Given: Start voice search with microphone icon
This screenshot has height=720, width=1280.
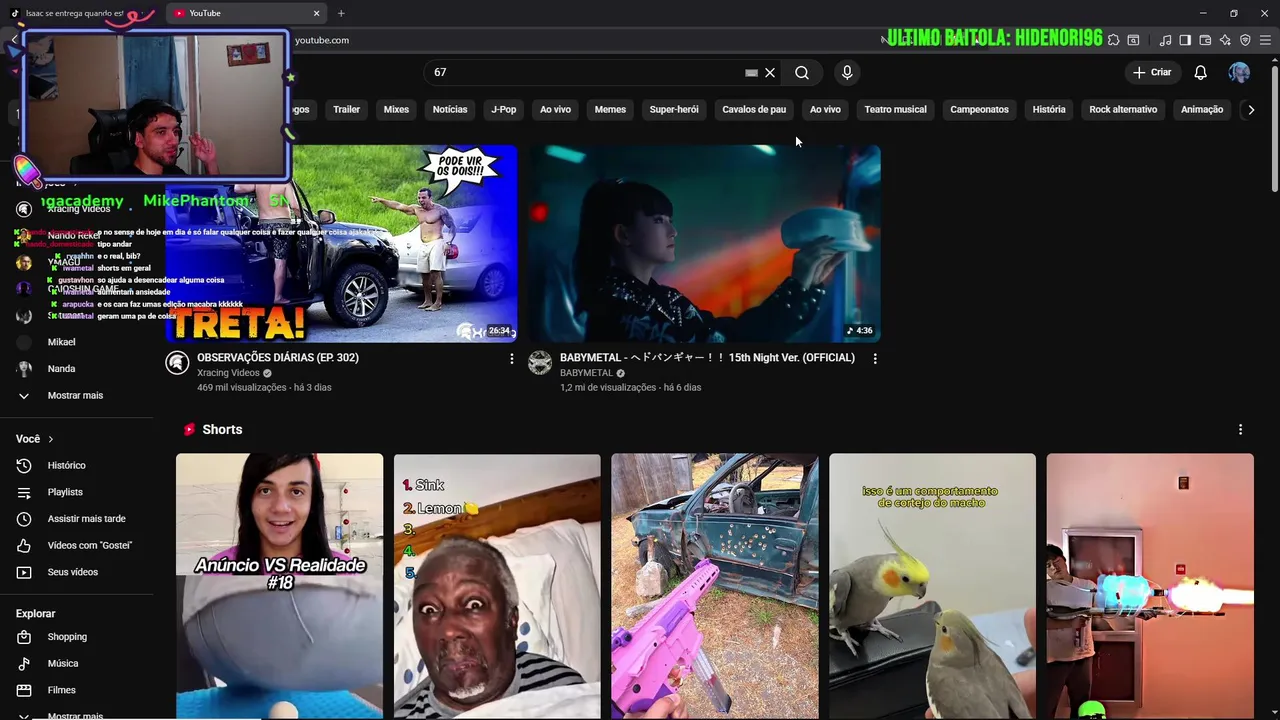Looking at the screenshot, I should pos(847,72).
